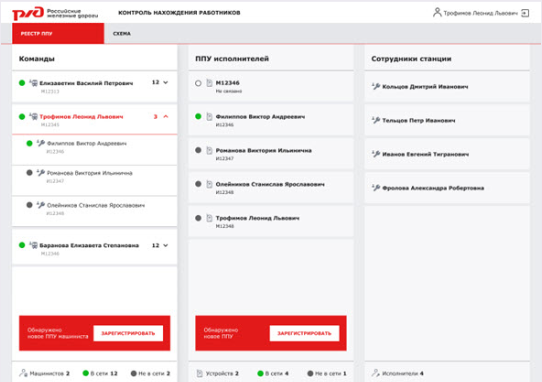Image resolution: width=542 pixels, height=382 pixels.
Task: Select unlinked device М12346 name
Action: pos(227,83)
